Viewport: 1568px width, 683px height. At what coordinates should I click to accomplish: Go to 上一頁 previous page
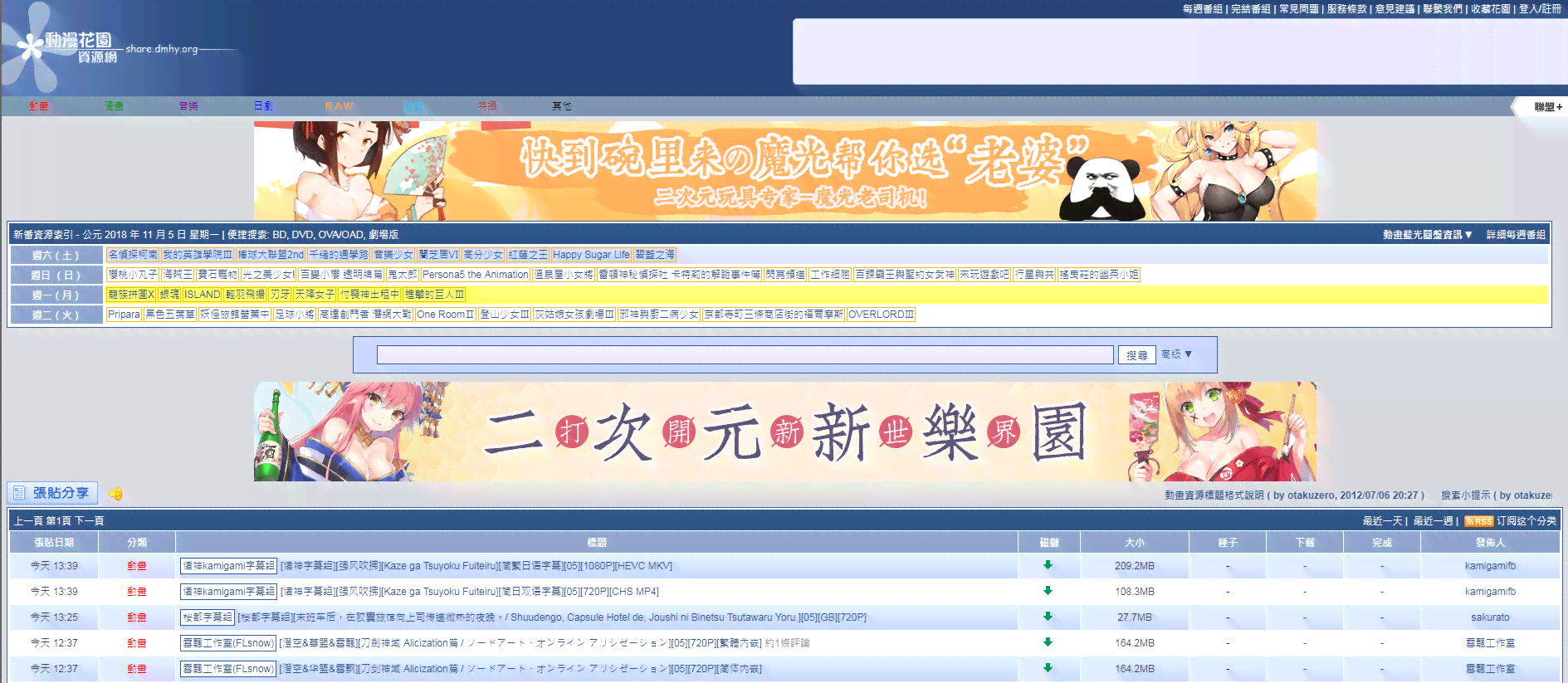(x=28, y=521)
